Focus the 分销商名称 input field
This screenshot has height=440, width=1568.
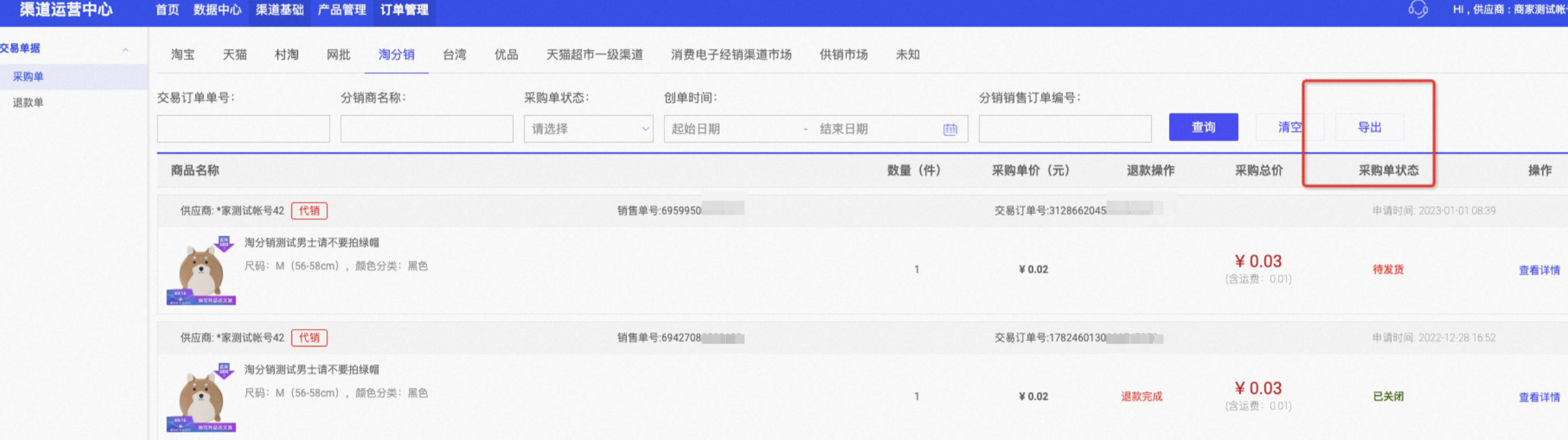pos(427,129)
